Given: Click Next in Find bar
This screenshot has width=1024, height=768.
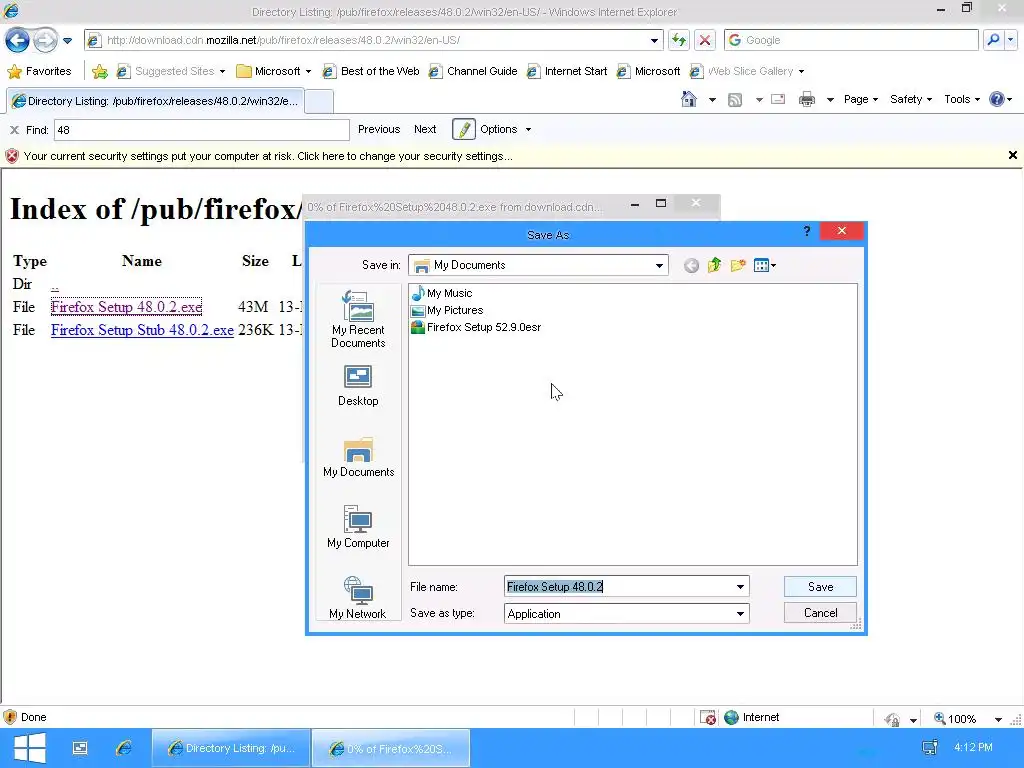Looking at the screenshot, I should (x=425, y=129).
